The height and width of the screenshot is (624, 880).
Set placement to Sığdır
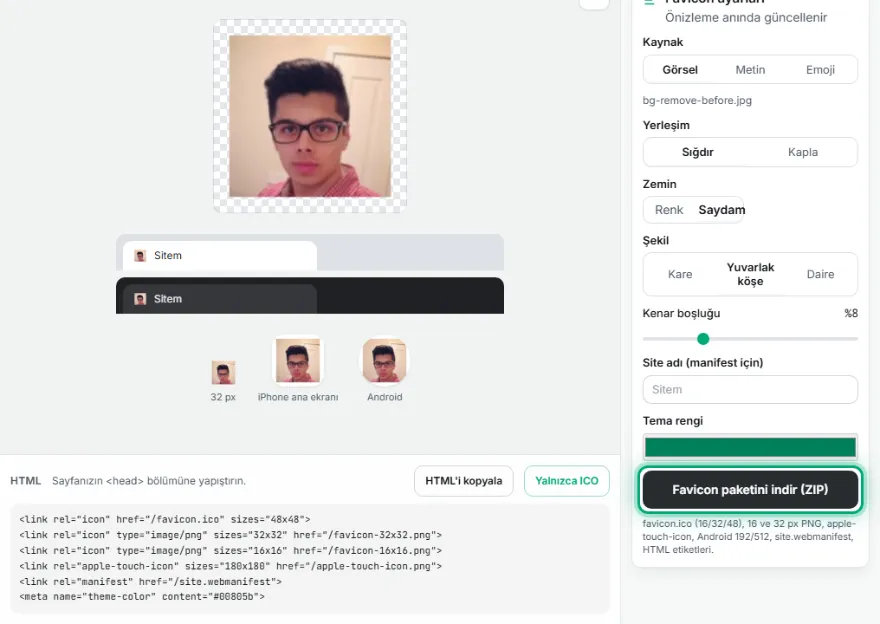tap(698, 152)
